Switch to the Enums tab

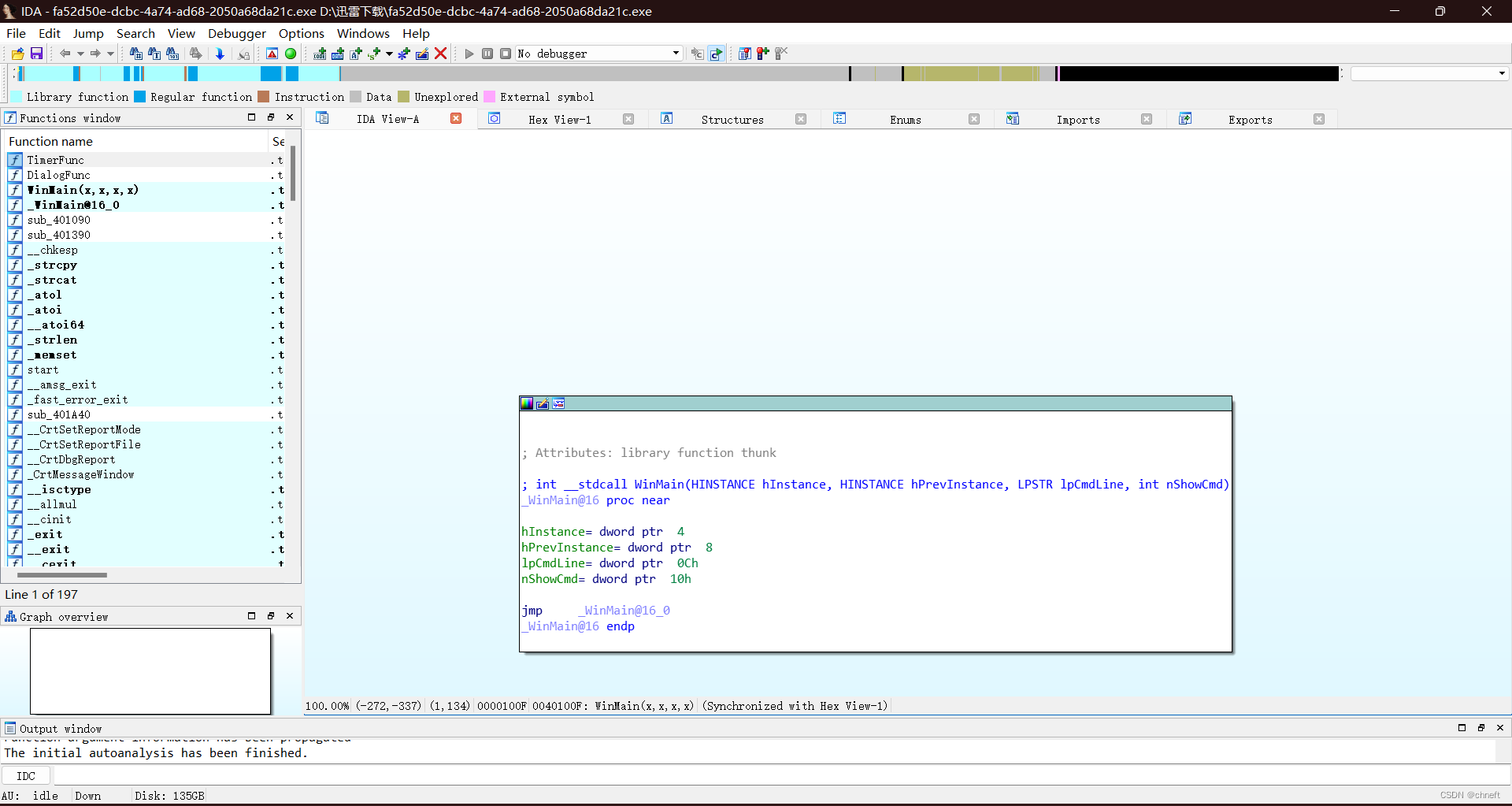[906, 119]
